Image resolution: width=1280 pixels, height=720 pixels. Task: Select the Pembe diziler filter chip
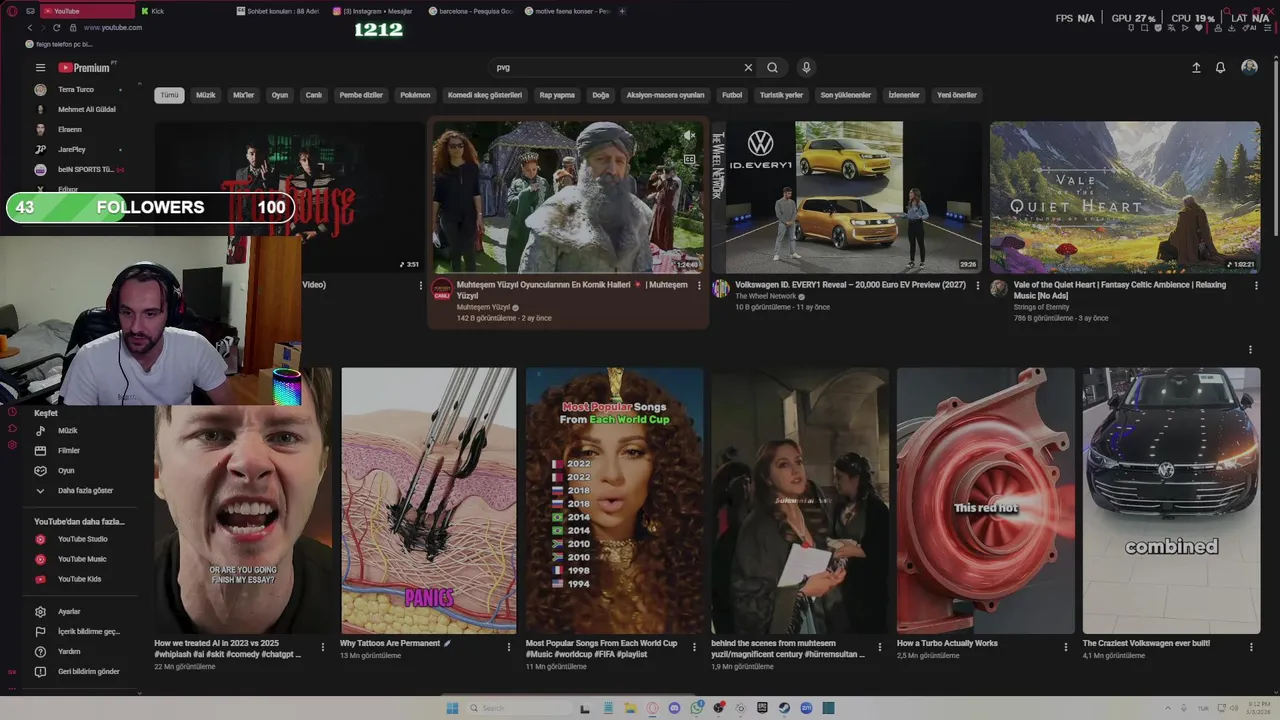pyautogui.click(x=361, y=95)
